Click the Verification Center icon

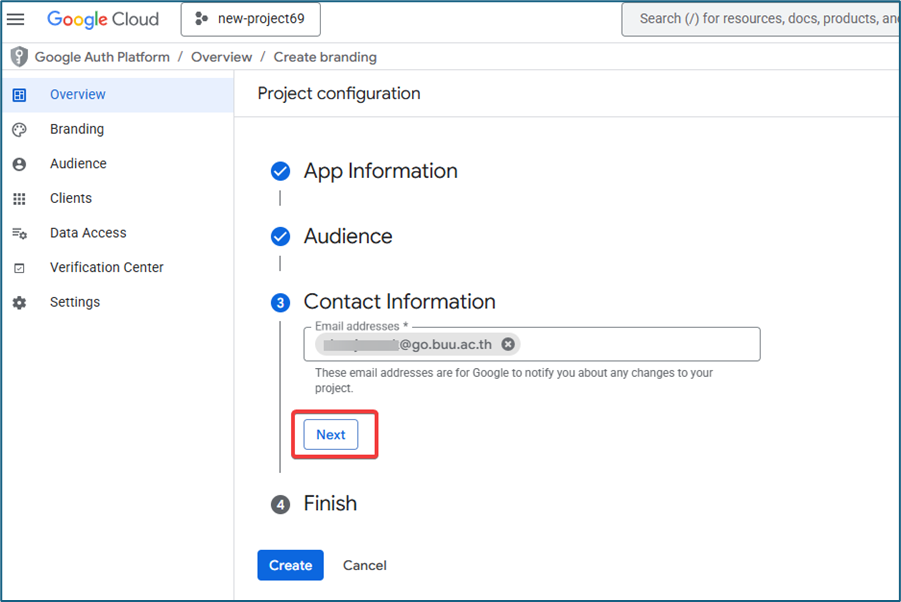tap(19, 268)
